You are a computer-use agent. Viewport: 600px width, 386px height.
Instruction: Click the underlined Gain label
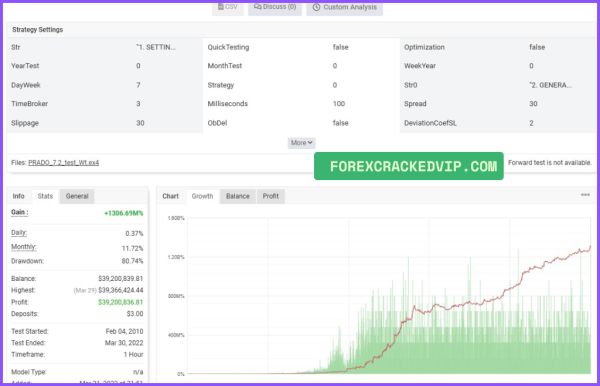[20, 212]
